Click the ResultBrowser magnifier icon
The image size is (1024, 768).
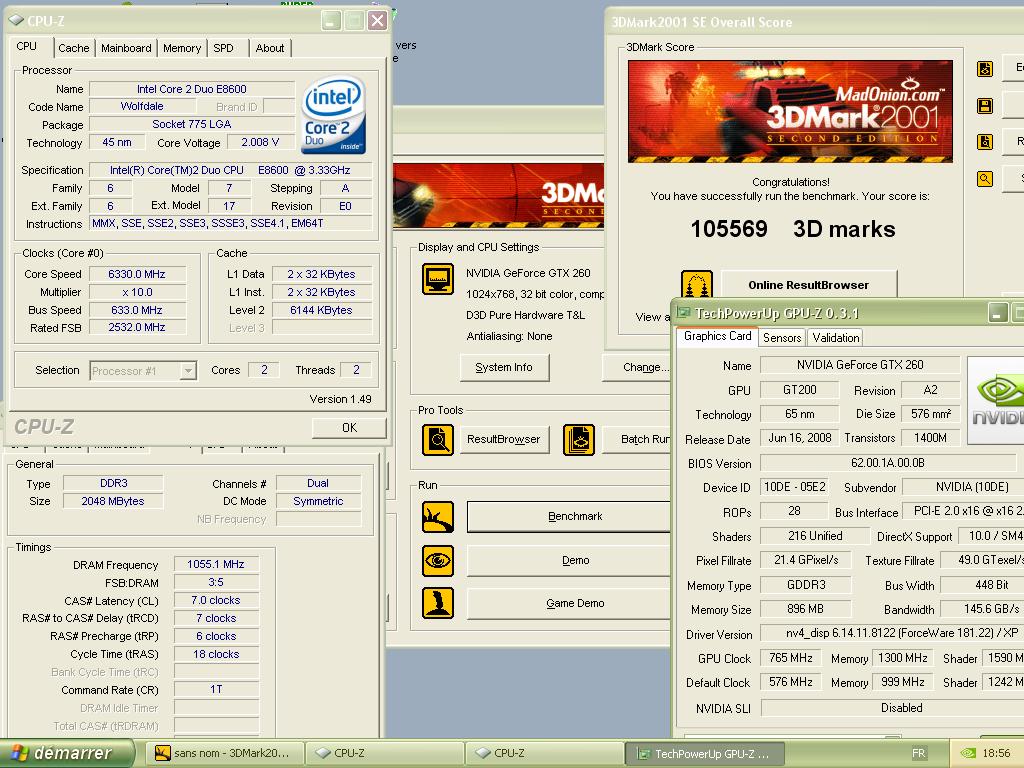tap(438, 440)
